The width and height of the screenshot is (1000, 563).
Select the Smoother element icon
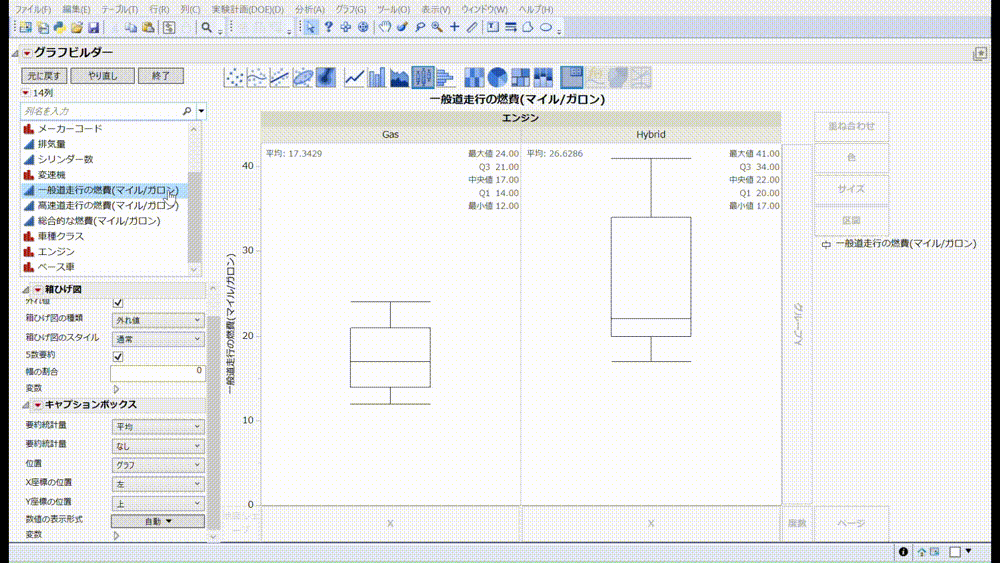click(256, 78)
